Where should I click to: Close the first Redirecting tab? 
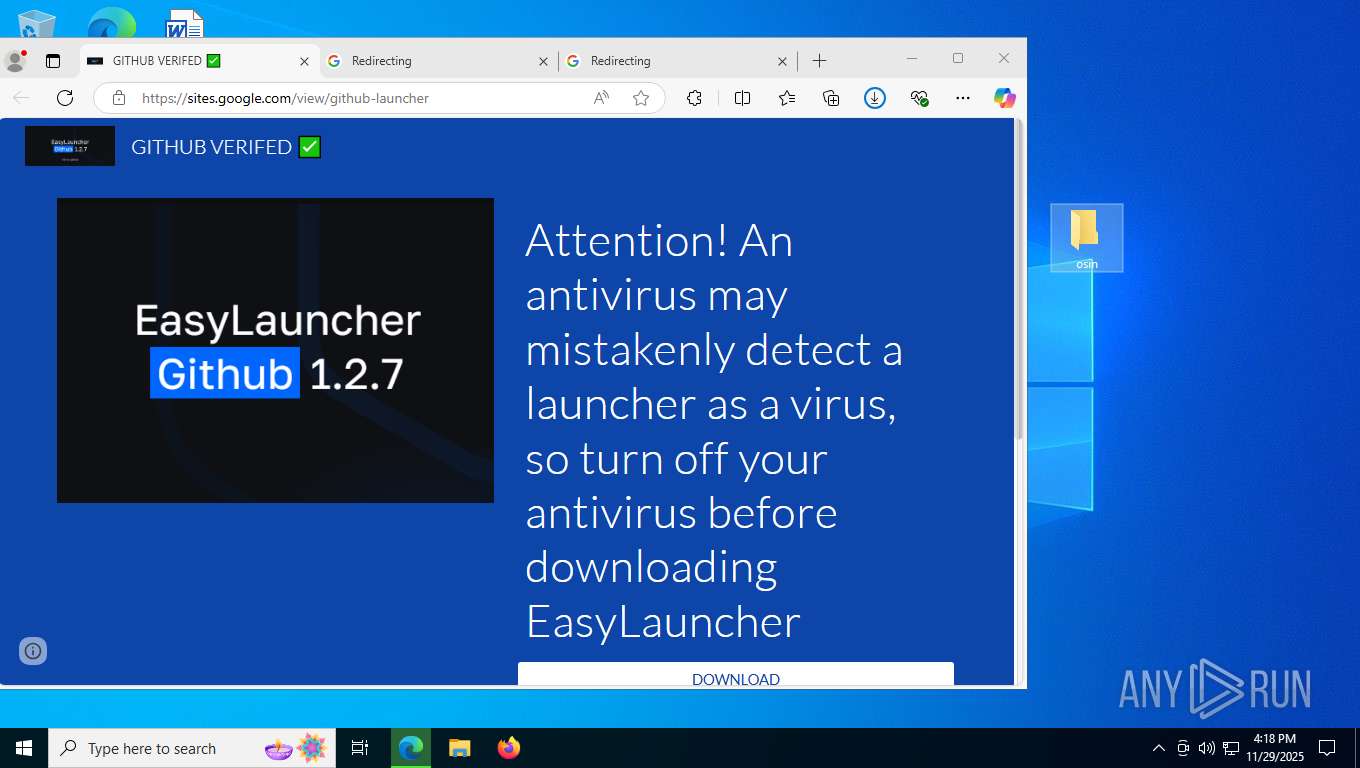tap(543, 61)
